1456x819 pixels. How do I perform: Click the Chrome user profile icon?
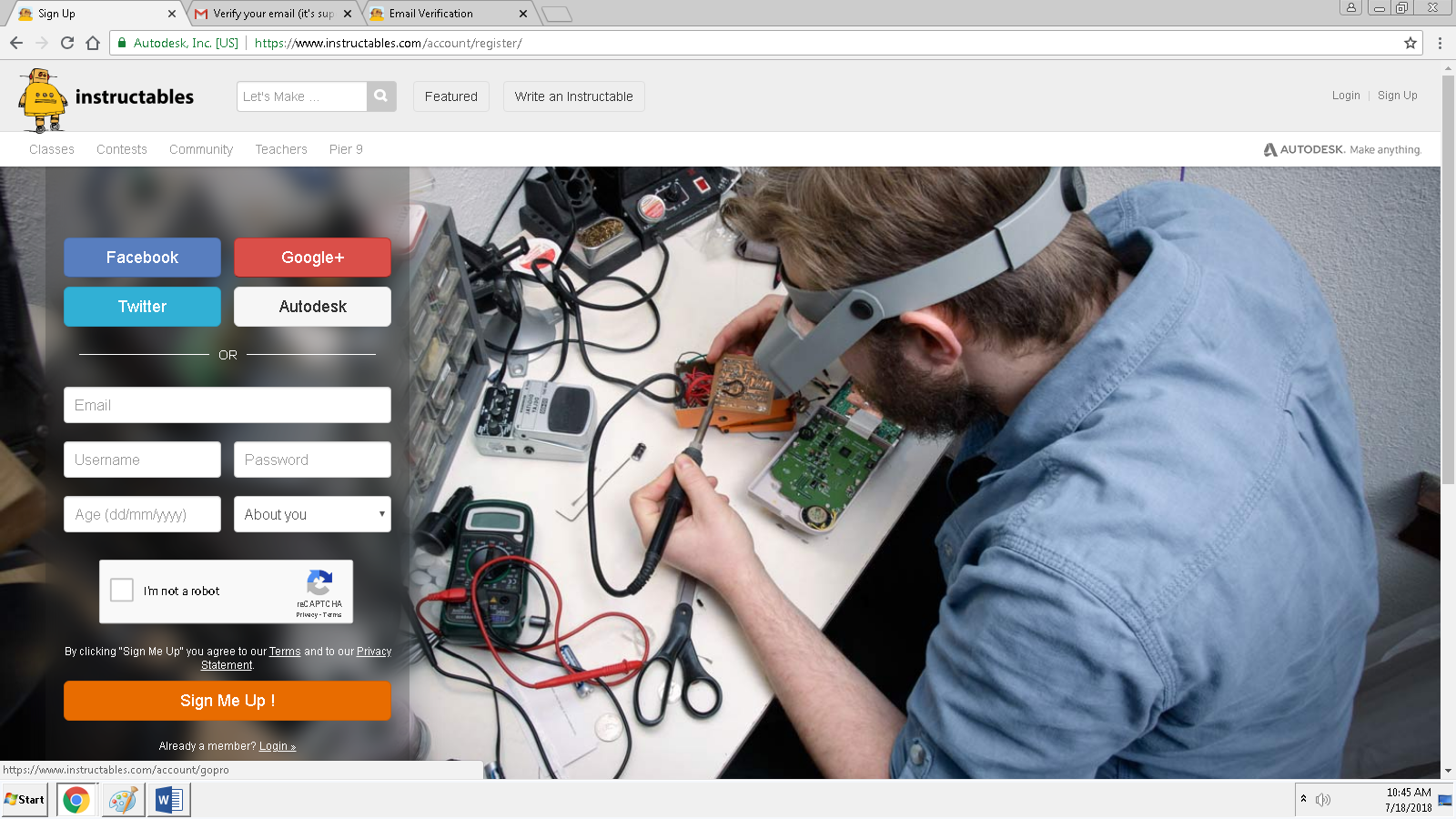[x=1351, y=7]
